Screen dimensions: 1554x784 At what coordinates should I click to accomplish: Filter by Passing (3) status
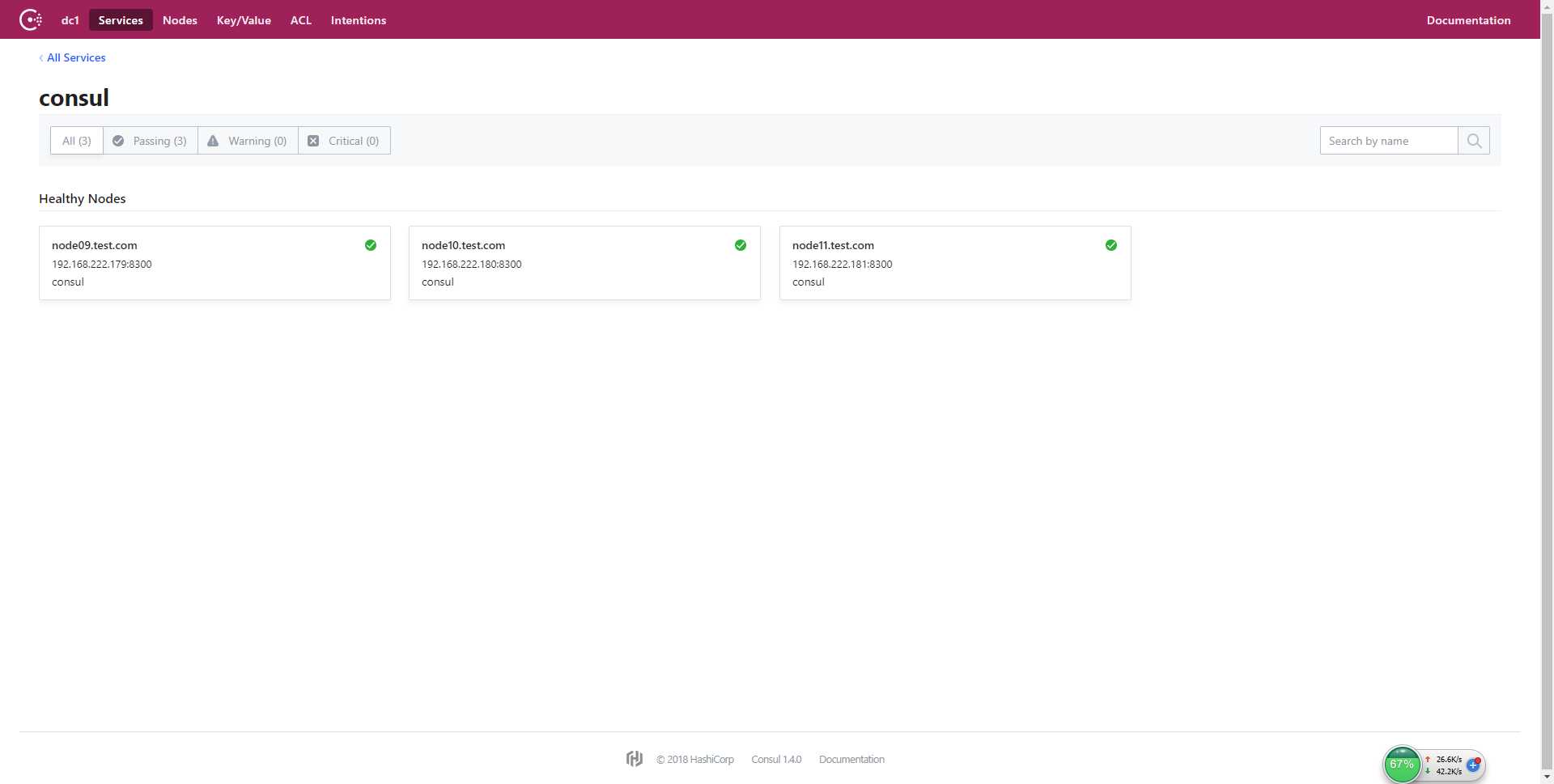[x=151, y=141]
